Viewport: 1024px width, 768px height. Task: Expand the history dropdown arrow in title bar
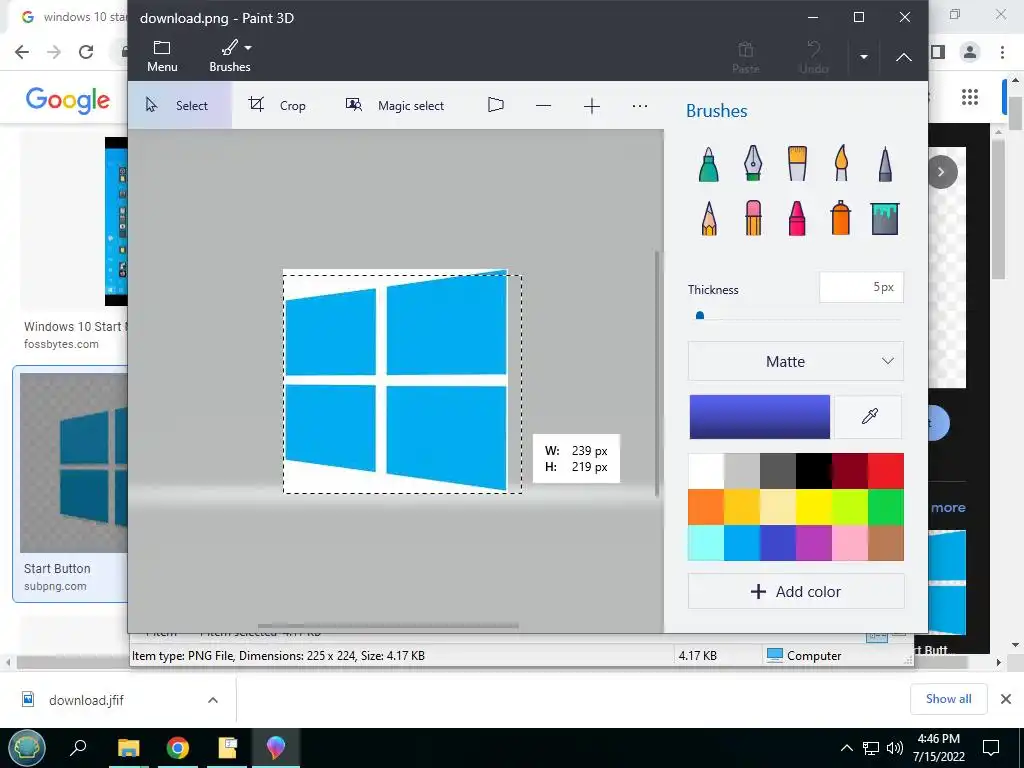(863, 57)
